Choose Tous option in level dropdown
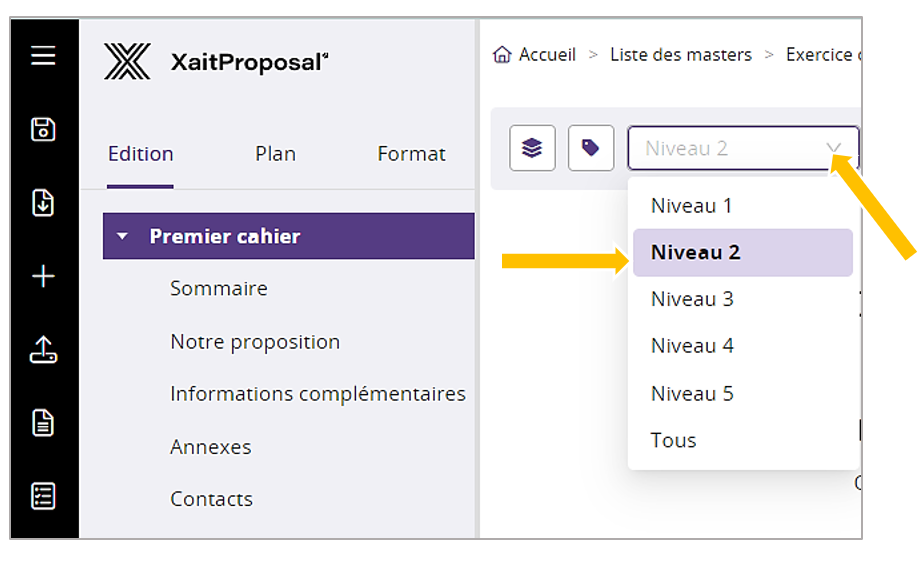924x562 pixels. pyautogui.click(x=673, y=440)
